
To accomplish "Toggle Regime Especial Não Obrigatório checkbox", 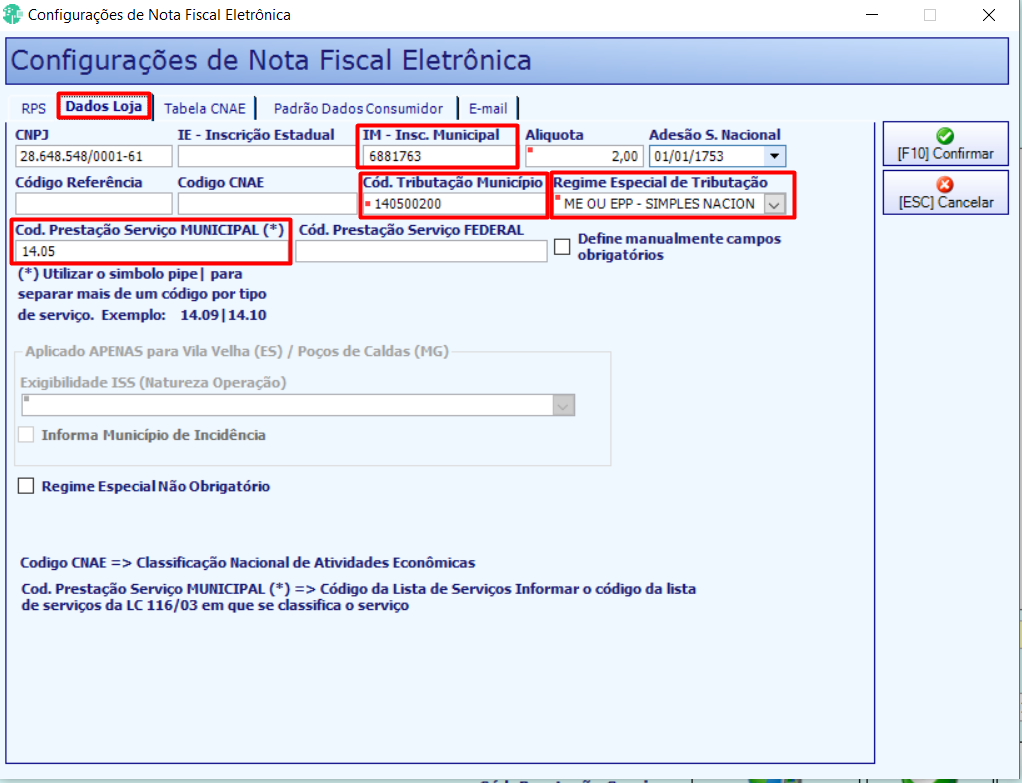I will 26,486.
